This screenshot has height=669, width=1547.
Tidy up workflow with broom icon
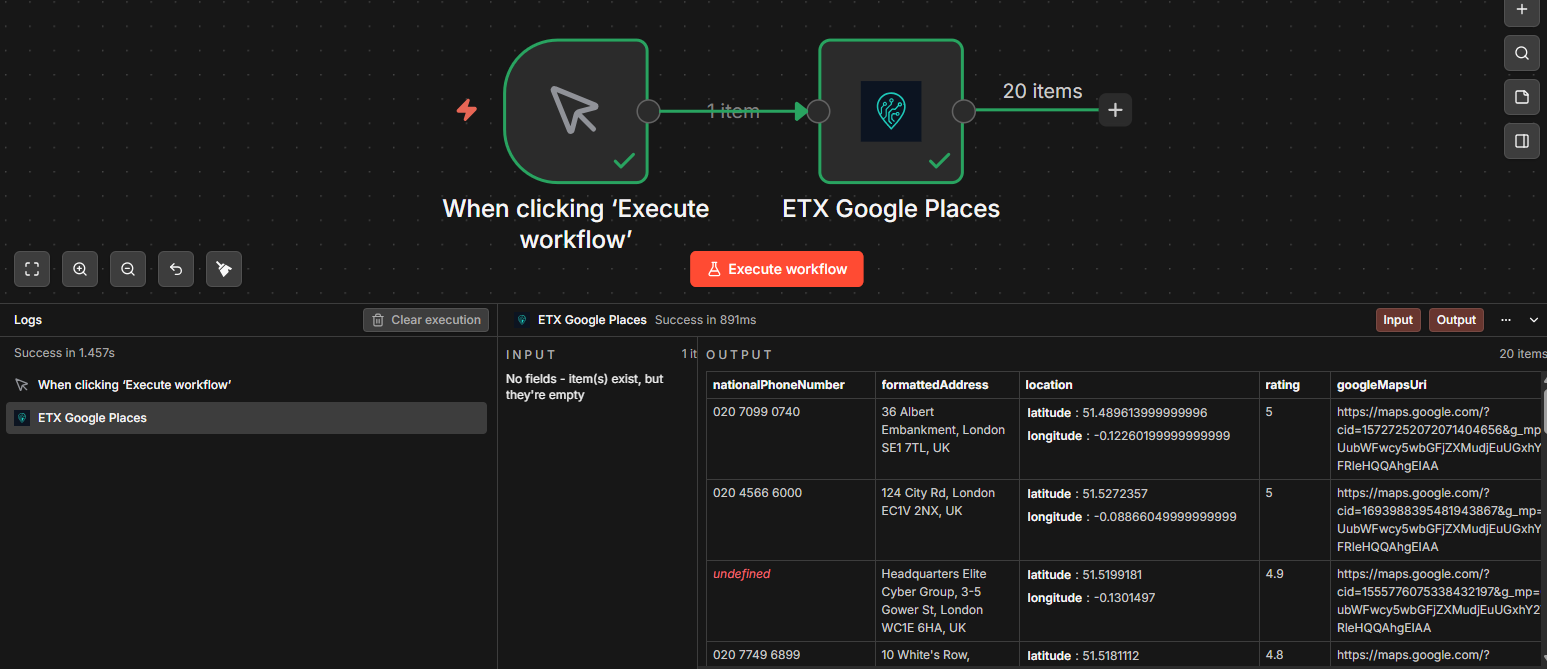224,269
